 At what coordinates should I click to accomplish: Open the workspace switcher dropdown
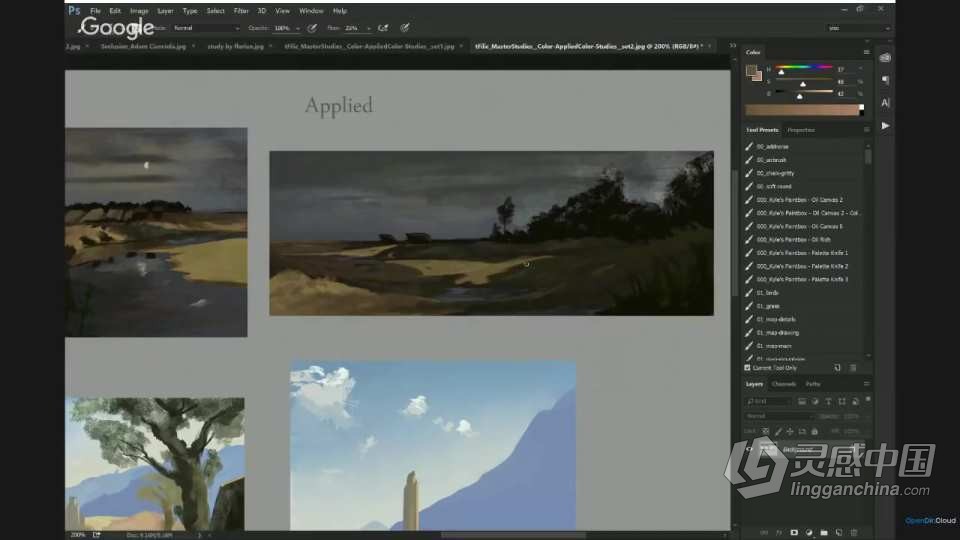858,28
